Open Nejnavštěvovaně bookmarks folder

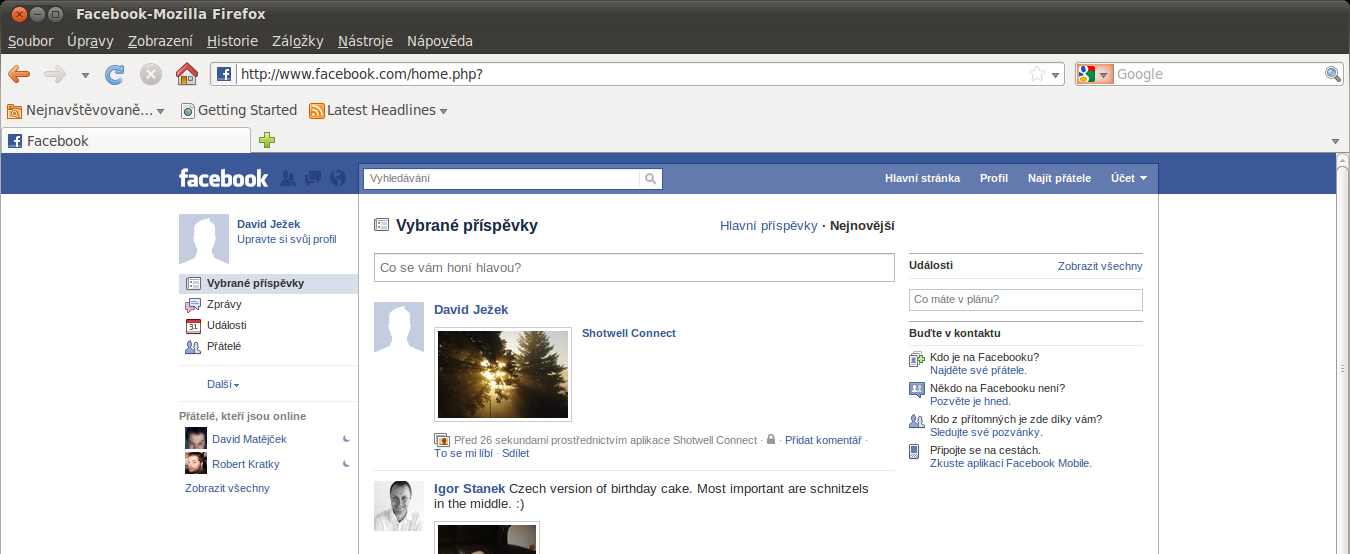(x=86, y=110)
